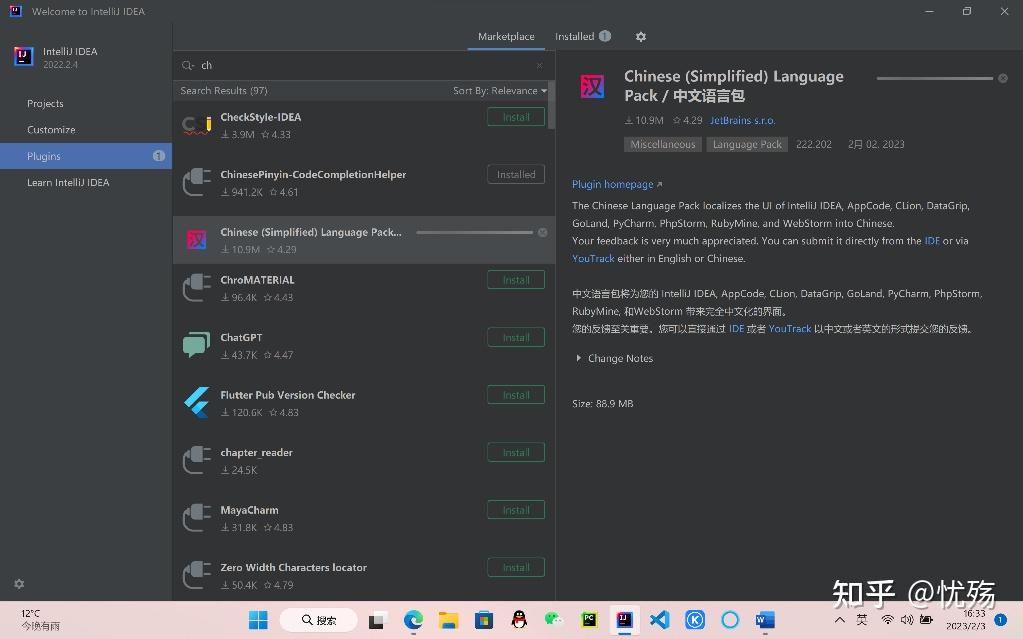Viewport: 1023px width, 639px height.
Task: Install Zero Width Characters locator
Action: (516, 567)
